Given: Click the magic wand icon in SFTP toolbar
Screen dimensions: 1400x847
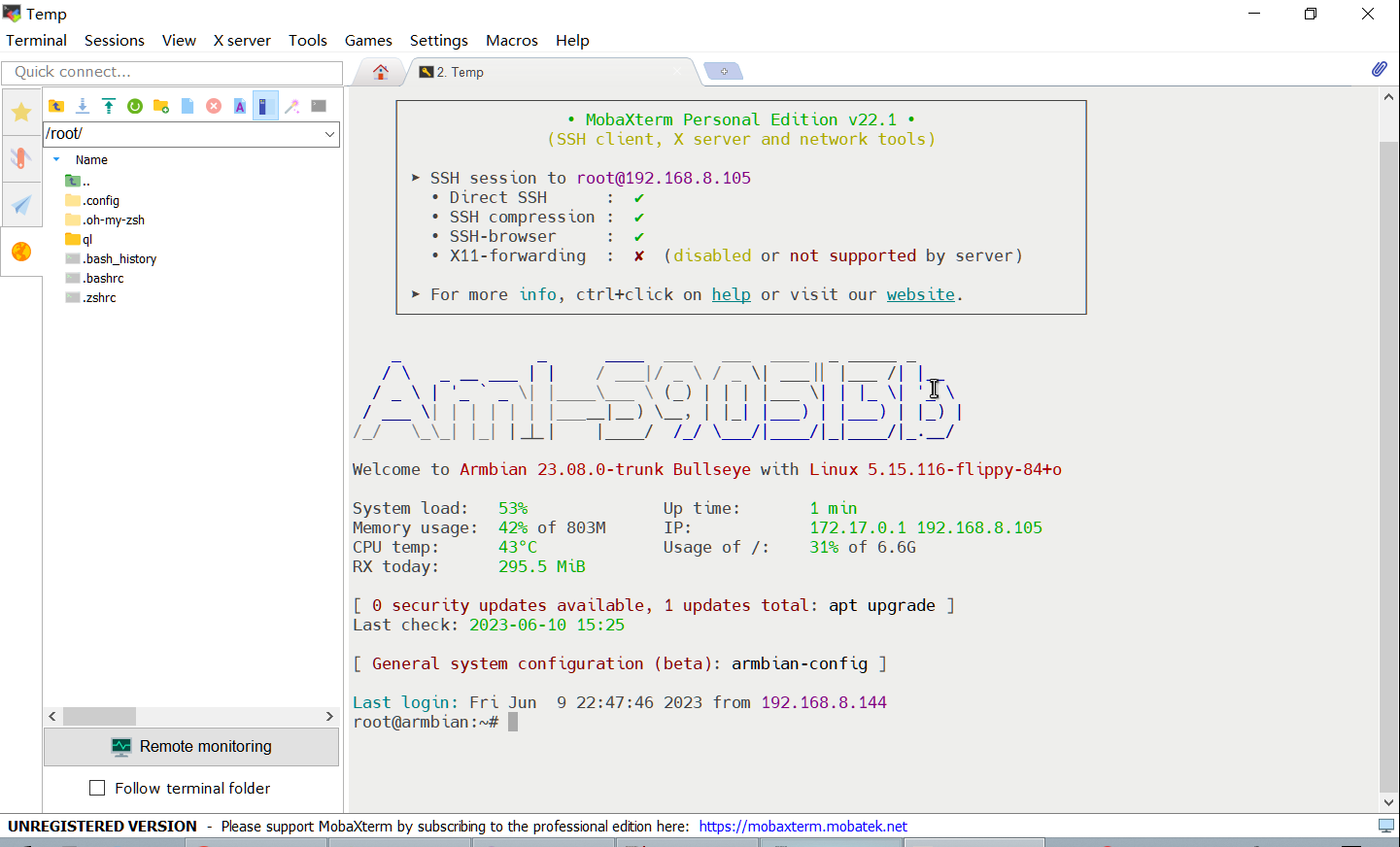Looking at the screenshot, I should (x=291, y=106).
